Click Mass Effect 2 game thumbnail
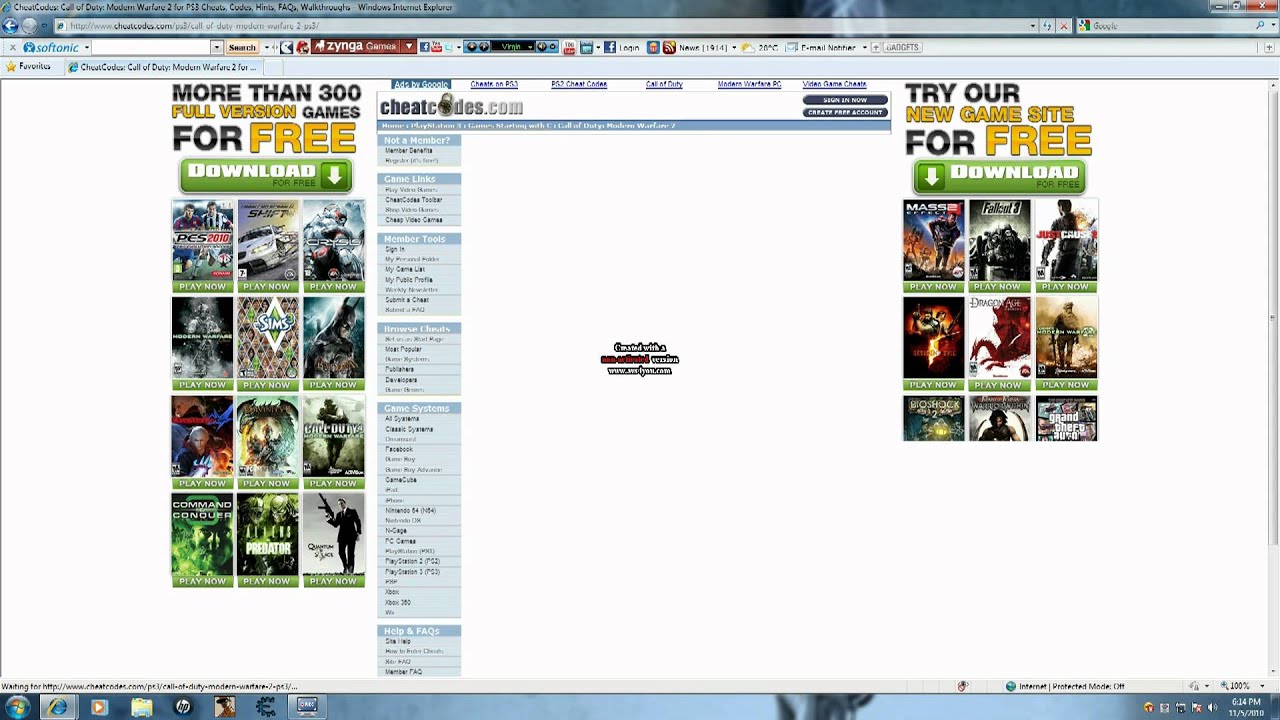This screenshot has width=1280, height=720. click(x=933, y=240)
